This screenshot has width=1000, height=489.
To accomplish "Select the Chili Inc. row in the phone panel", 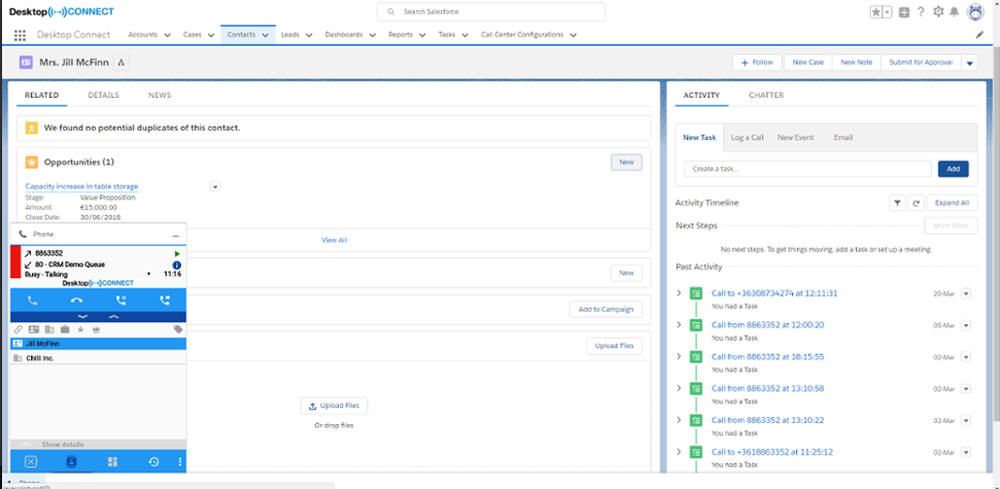I will pos(98,358).
